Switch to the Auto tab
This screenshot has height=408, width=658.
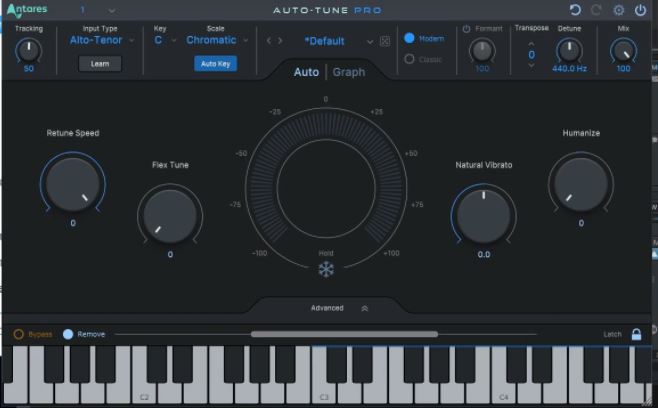point(306,72)
